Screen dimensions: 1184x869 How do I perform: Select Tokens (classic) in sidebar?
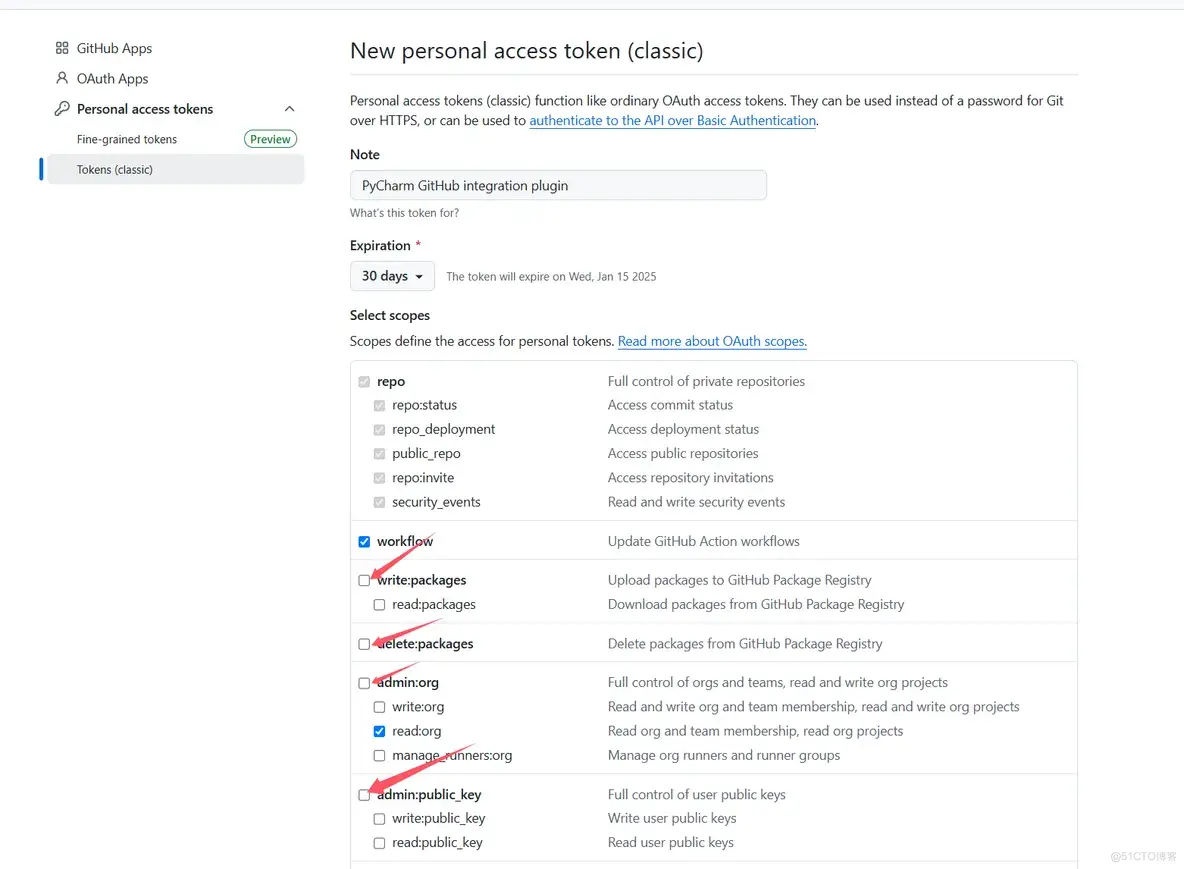115,170
